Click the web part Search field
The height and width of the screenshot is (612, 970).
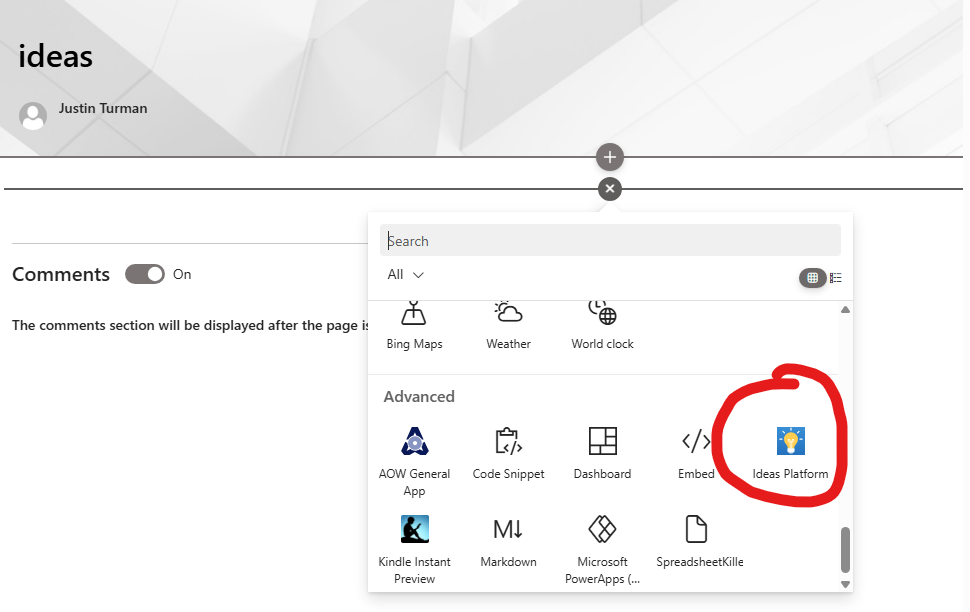pyautogui.click(x=610, y=240)
